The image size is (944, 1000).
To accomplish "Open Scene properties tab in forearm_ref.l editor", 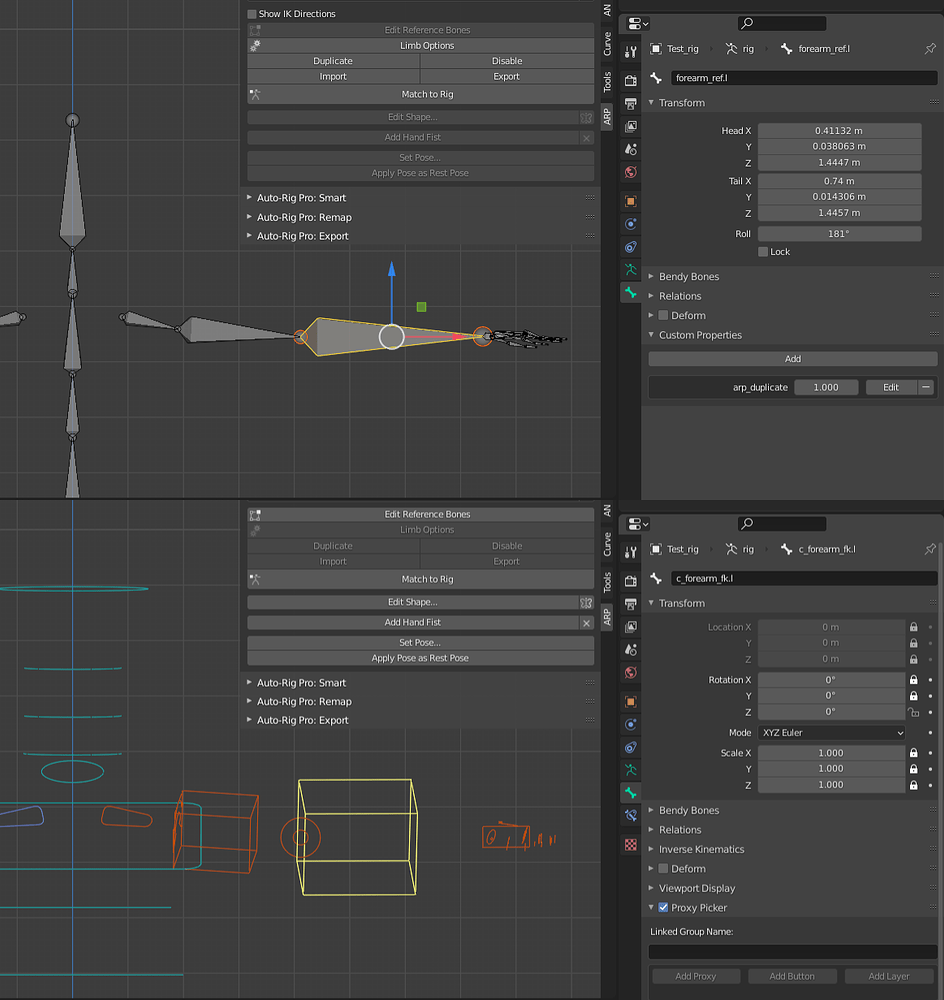I will coord(630,149).
